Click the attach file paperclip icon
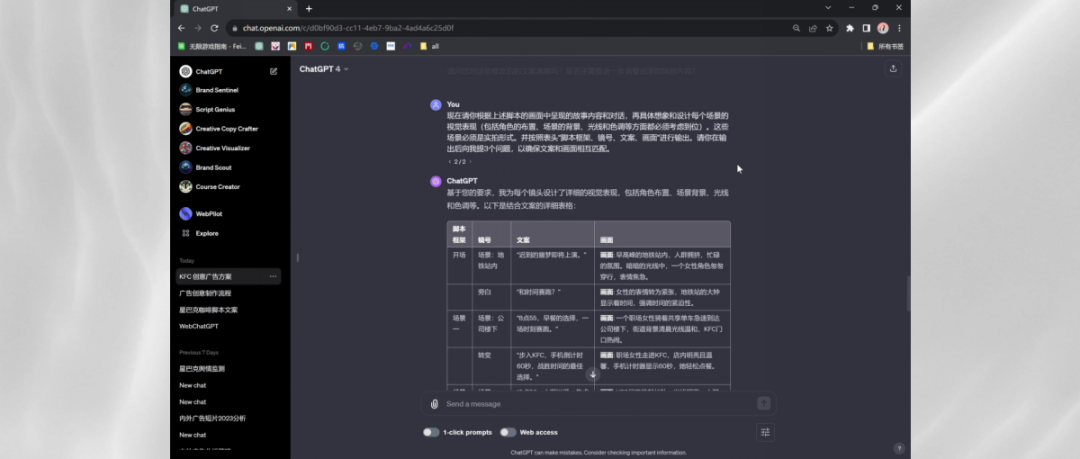Image resolution: width=1080 pixels, height=459 pixels. click(x=434, y=404)
